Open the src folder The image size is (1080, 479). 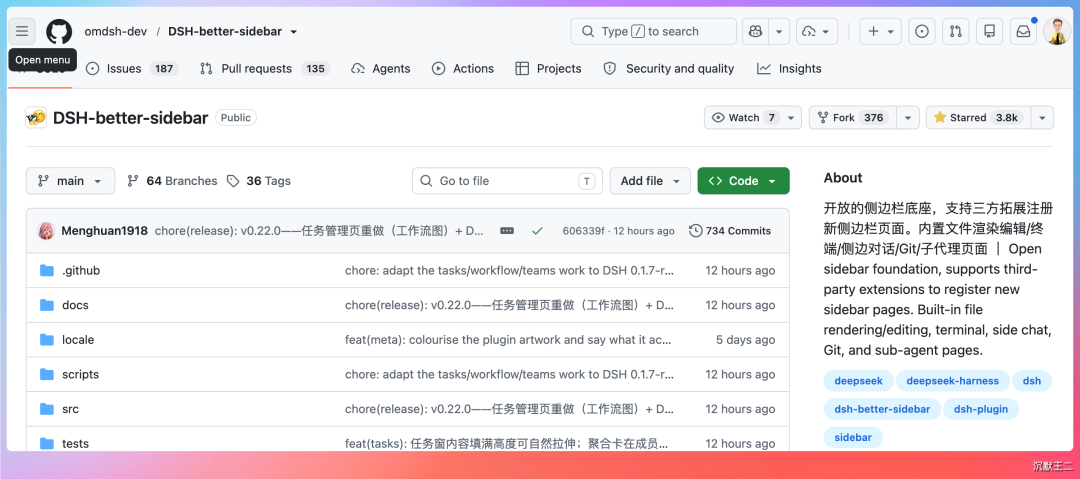point(70,409)
